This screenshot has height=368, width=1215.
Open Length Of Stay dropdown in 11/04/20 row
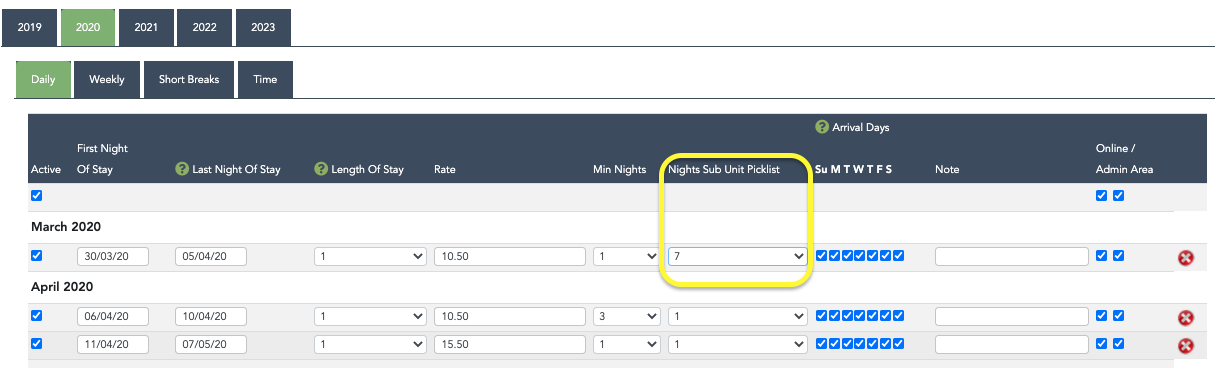coord(370,345)
